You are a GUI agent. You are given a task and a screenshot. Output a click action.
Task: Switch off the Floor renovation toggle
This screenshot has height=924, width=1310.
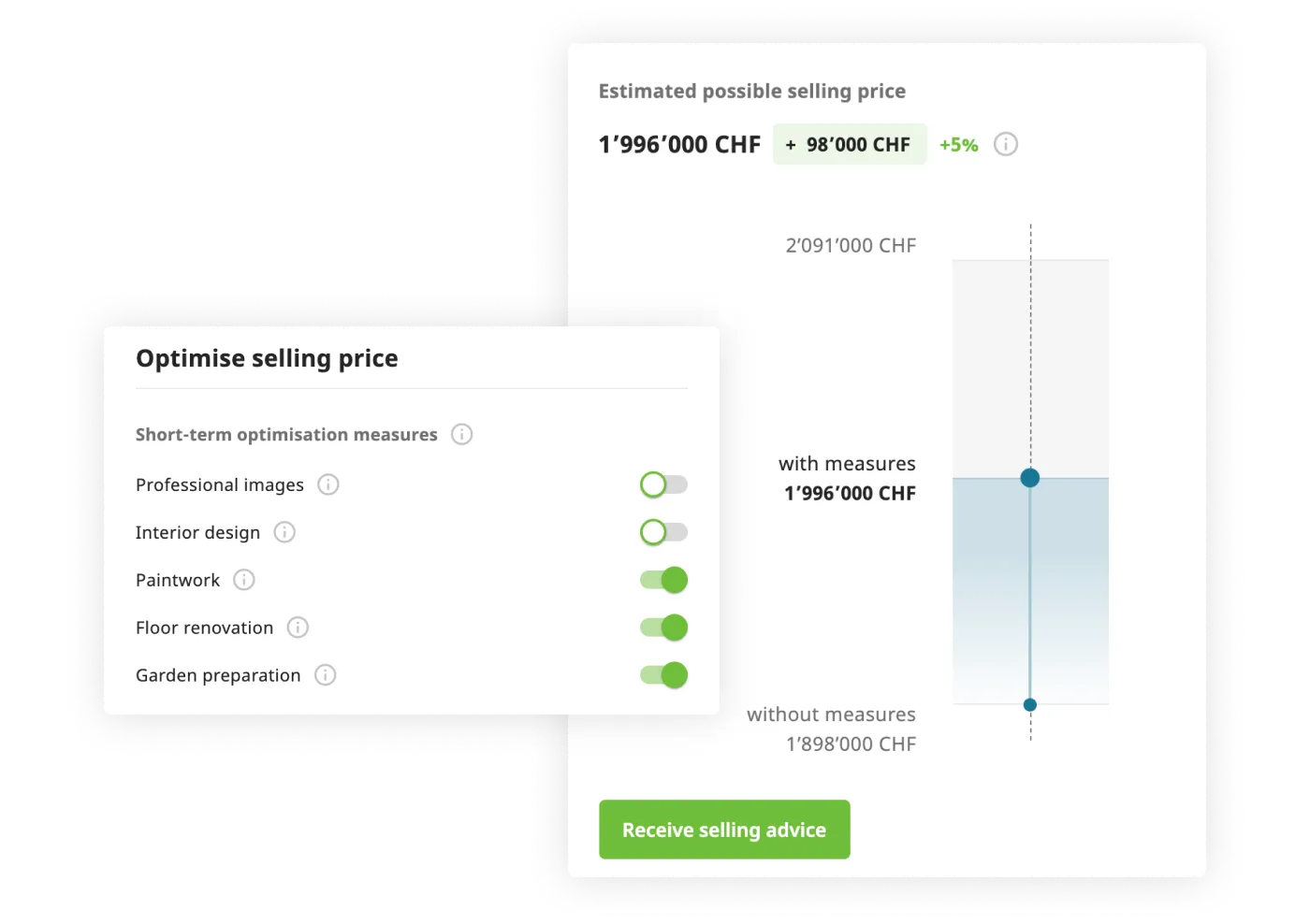[663, 628]
